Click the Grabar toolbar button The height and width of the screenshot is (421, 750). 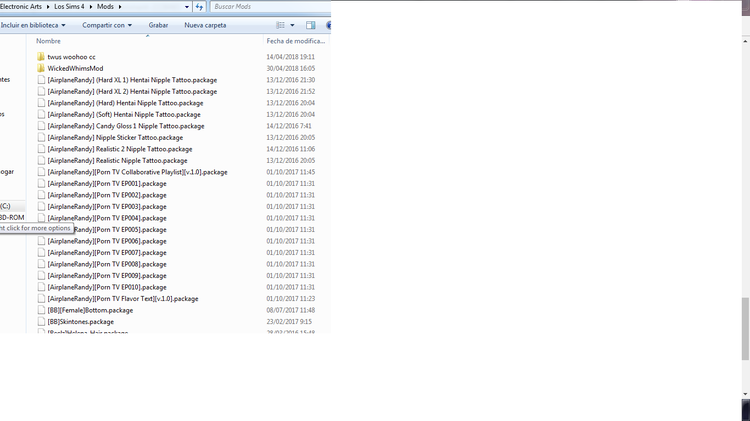[158, 25]
